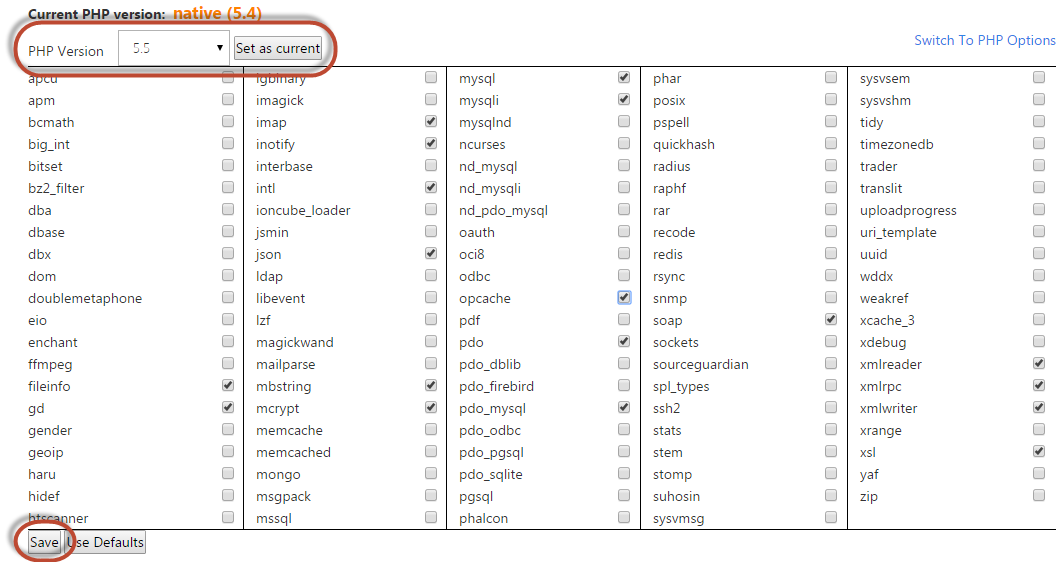This screenshot has height=562, width=1064.
Task: Toggle the opcache extension checkbox
Action: [x=624, y=297]
